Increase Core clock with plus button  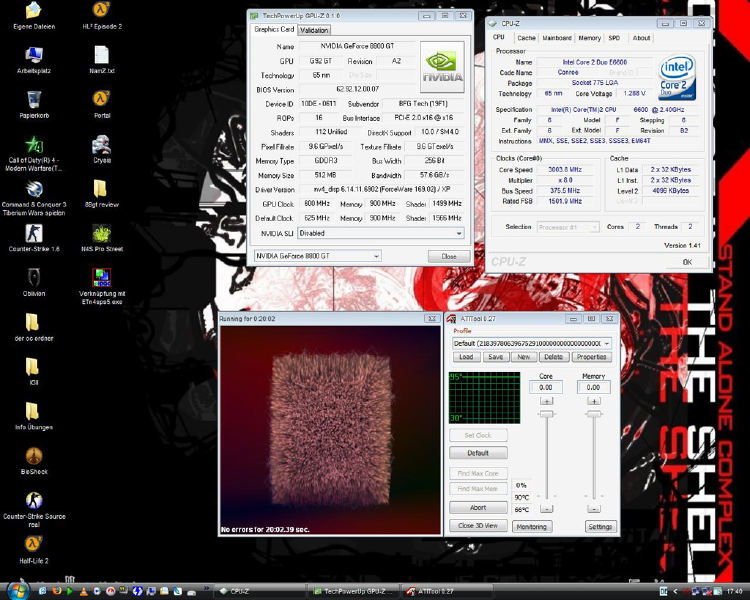pyautogui.click(x=546, y=401)
